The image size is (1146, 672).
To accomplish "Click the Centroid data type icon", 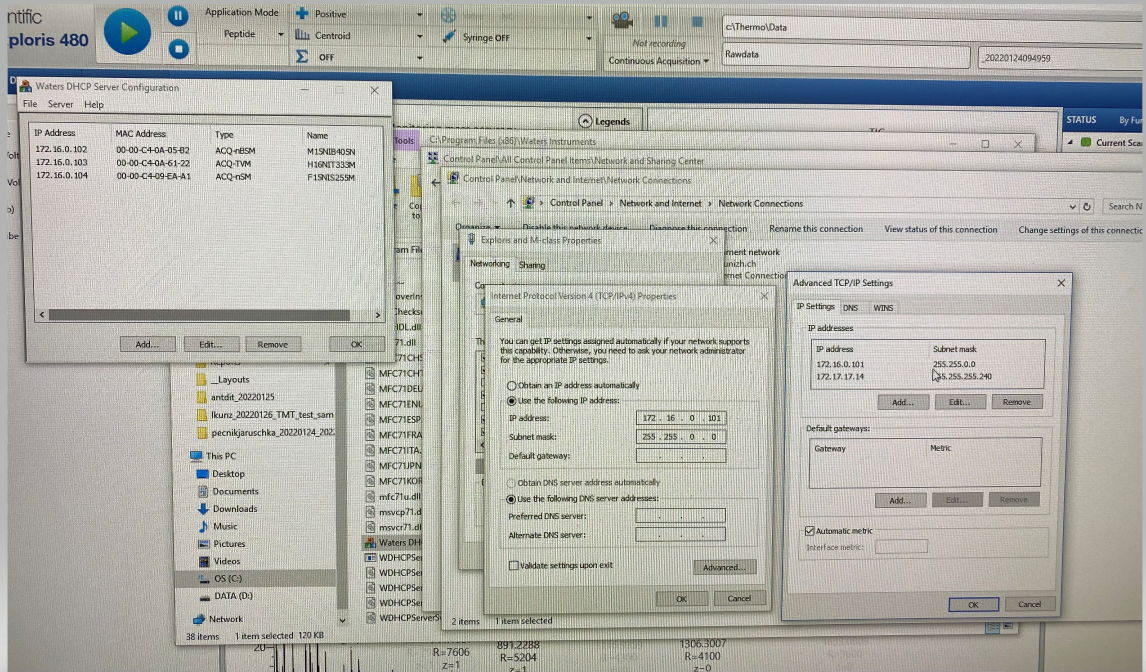I will coord(302,34).
